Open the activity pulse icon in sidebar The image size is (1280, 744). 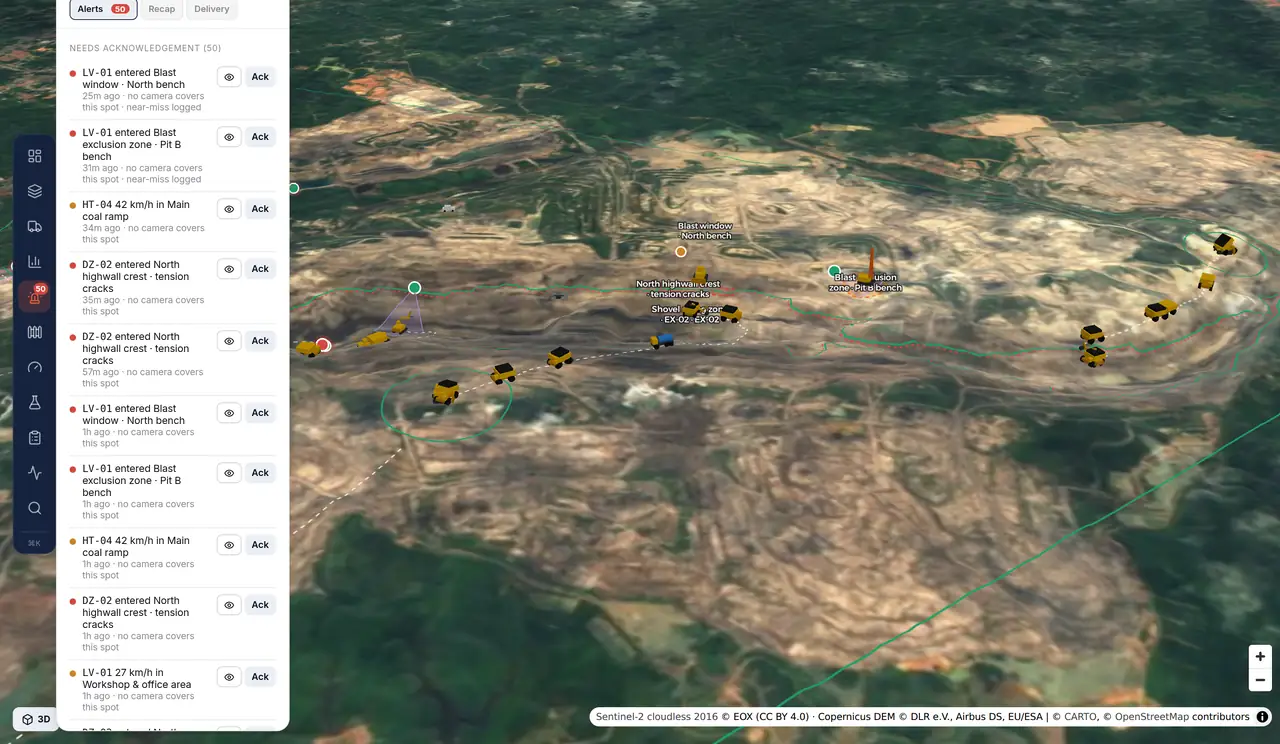click(x=35, y=473)
